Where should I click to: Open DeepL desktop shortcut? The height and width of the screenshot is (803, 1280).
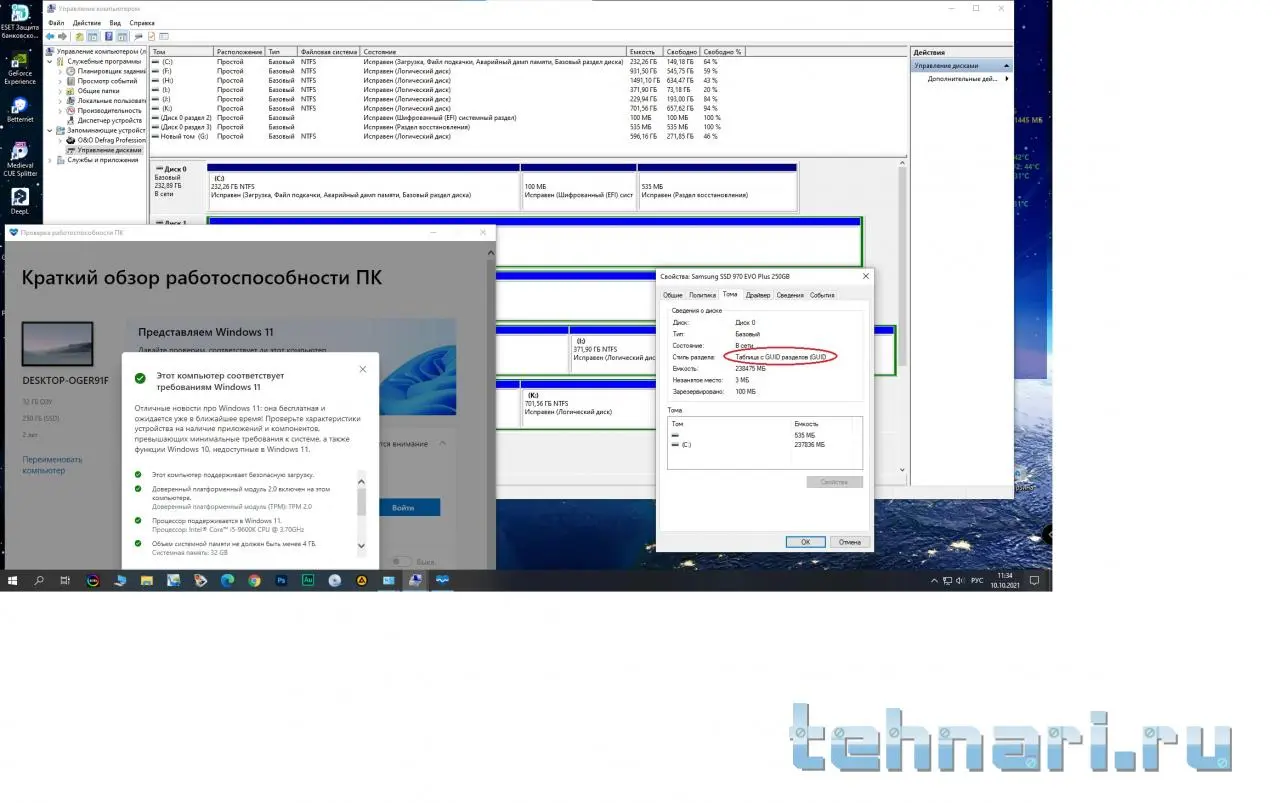click(20, 201)
